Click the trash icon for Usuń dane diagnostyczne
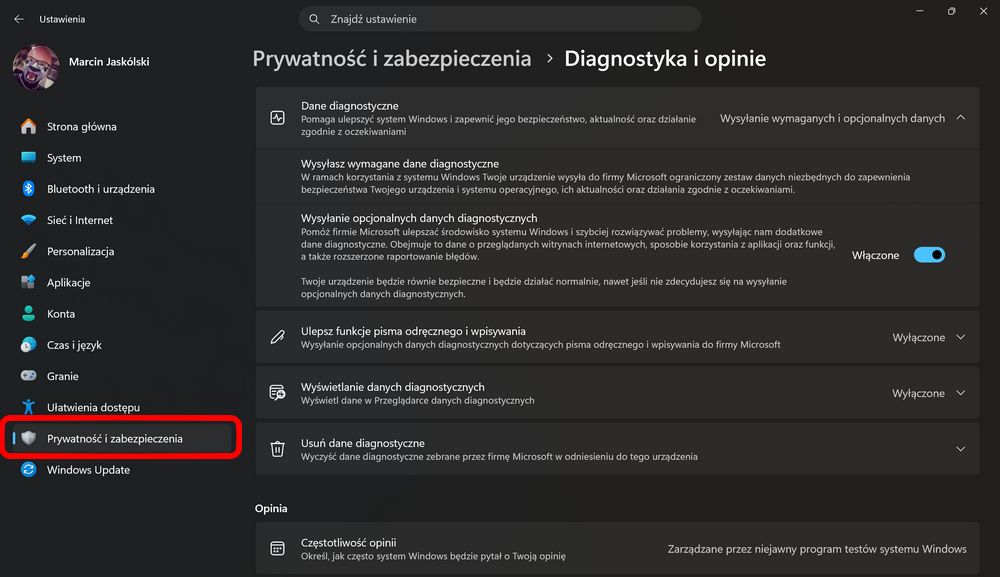 [x=277, y=449]
